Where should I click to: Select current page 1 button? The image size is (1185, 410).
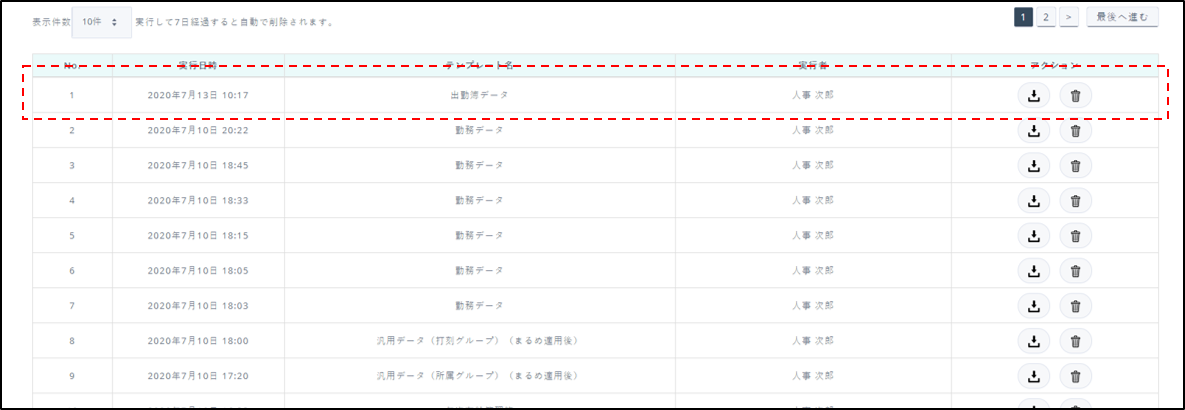pos(1022,17)
